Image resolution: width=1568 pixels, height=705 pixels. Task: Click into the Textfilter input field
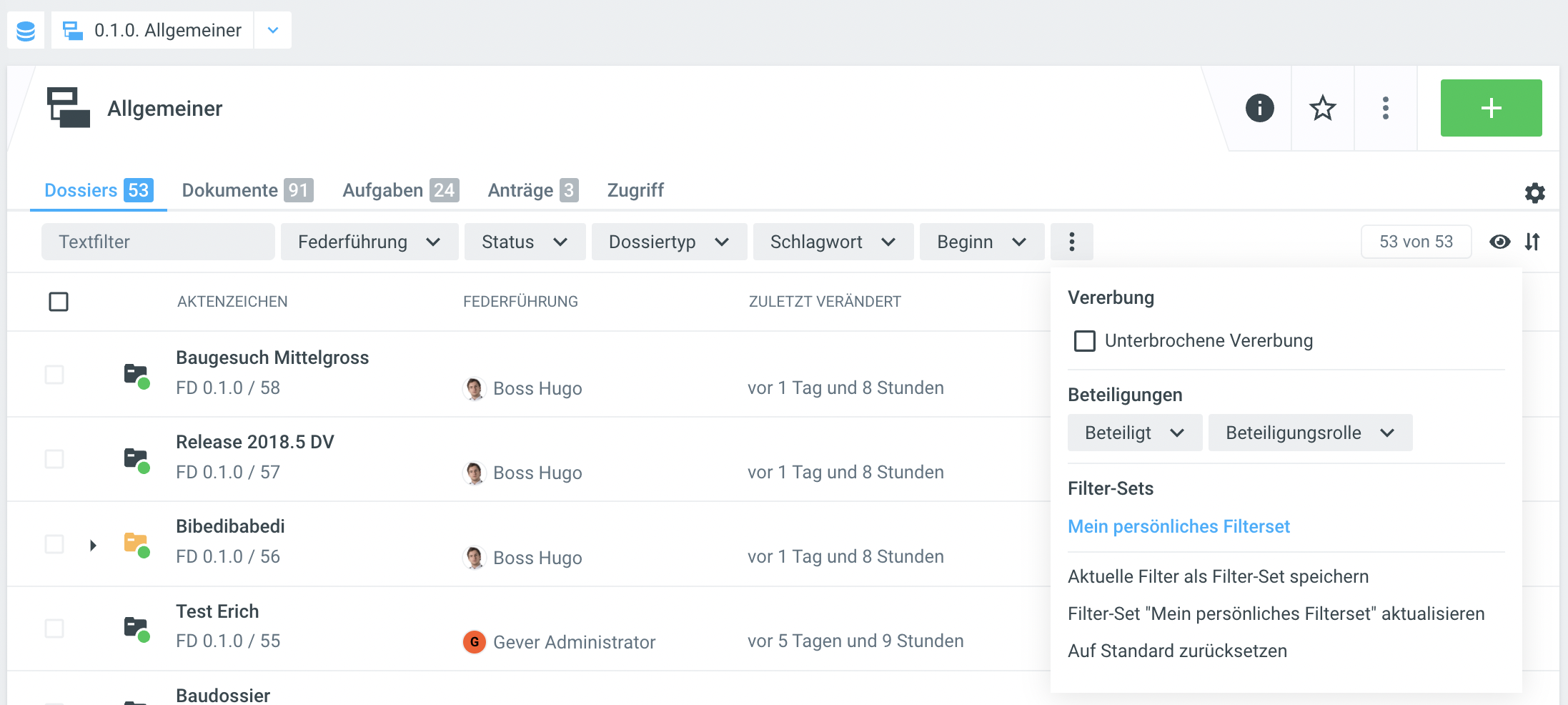click(157, 242)
